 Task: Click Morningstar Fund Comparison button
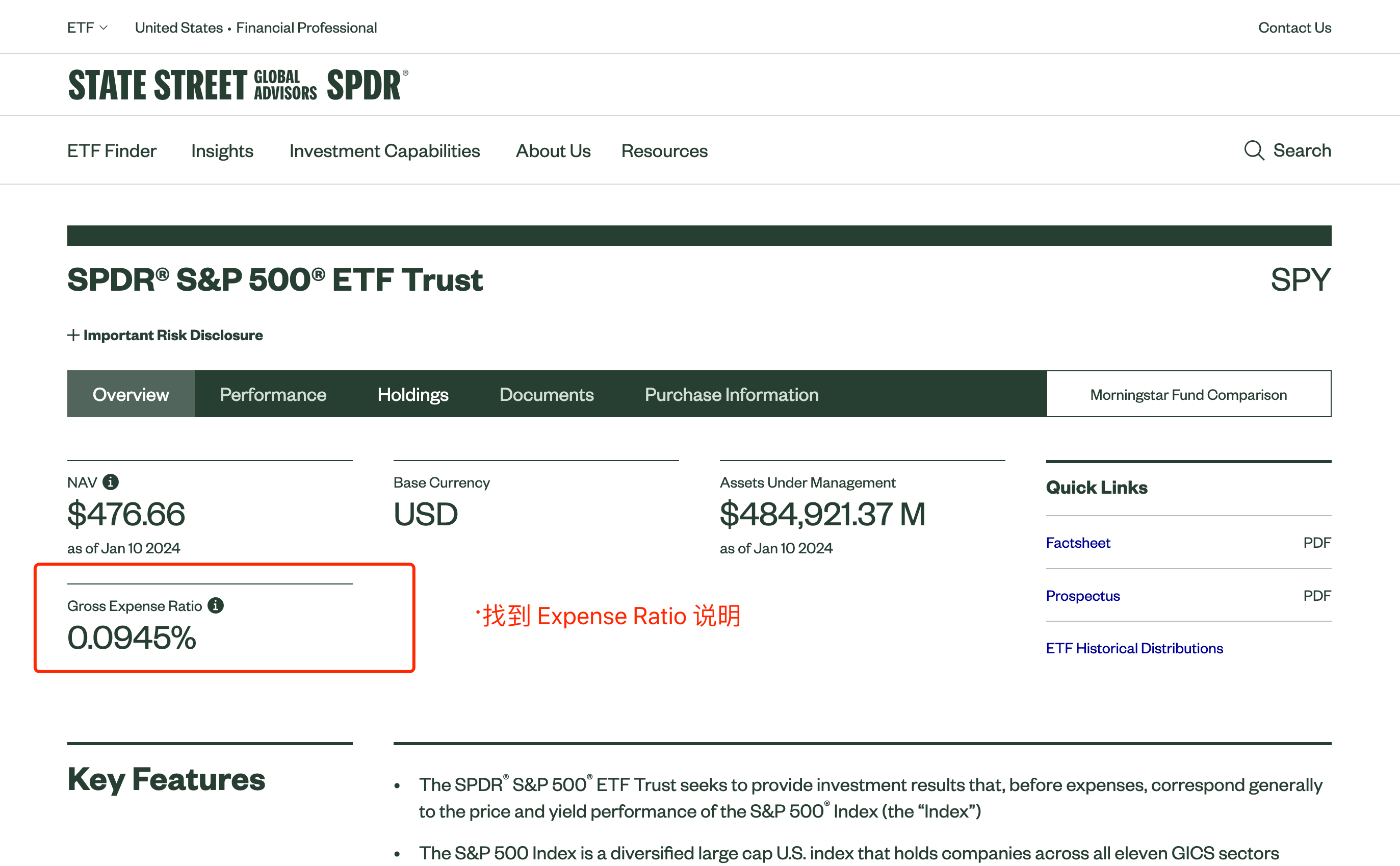[1189, 394]
